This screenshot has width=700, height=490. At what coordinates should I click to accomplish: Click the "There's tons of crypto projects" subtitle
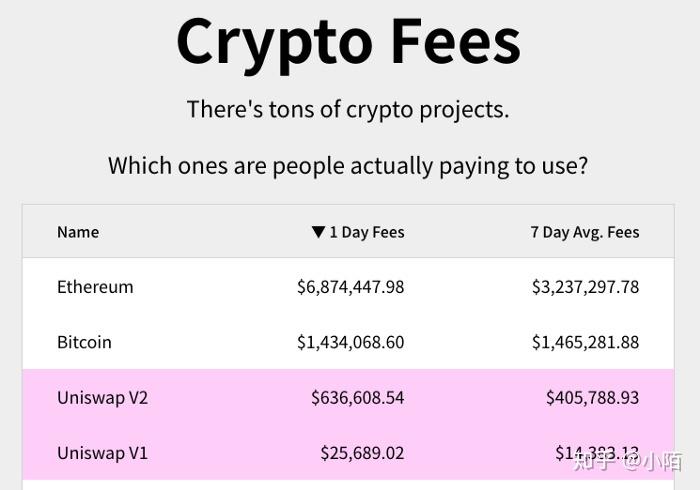pos(348,109)
